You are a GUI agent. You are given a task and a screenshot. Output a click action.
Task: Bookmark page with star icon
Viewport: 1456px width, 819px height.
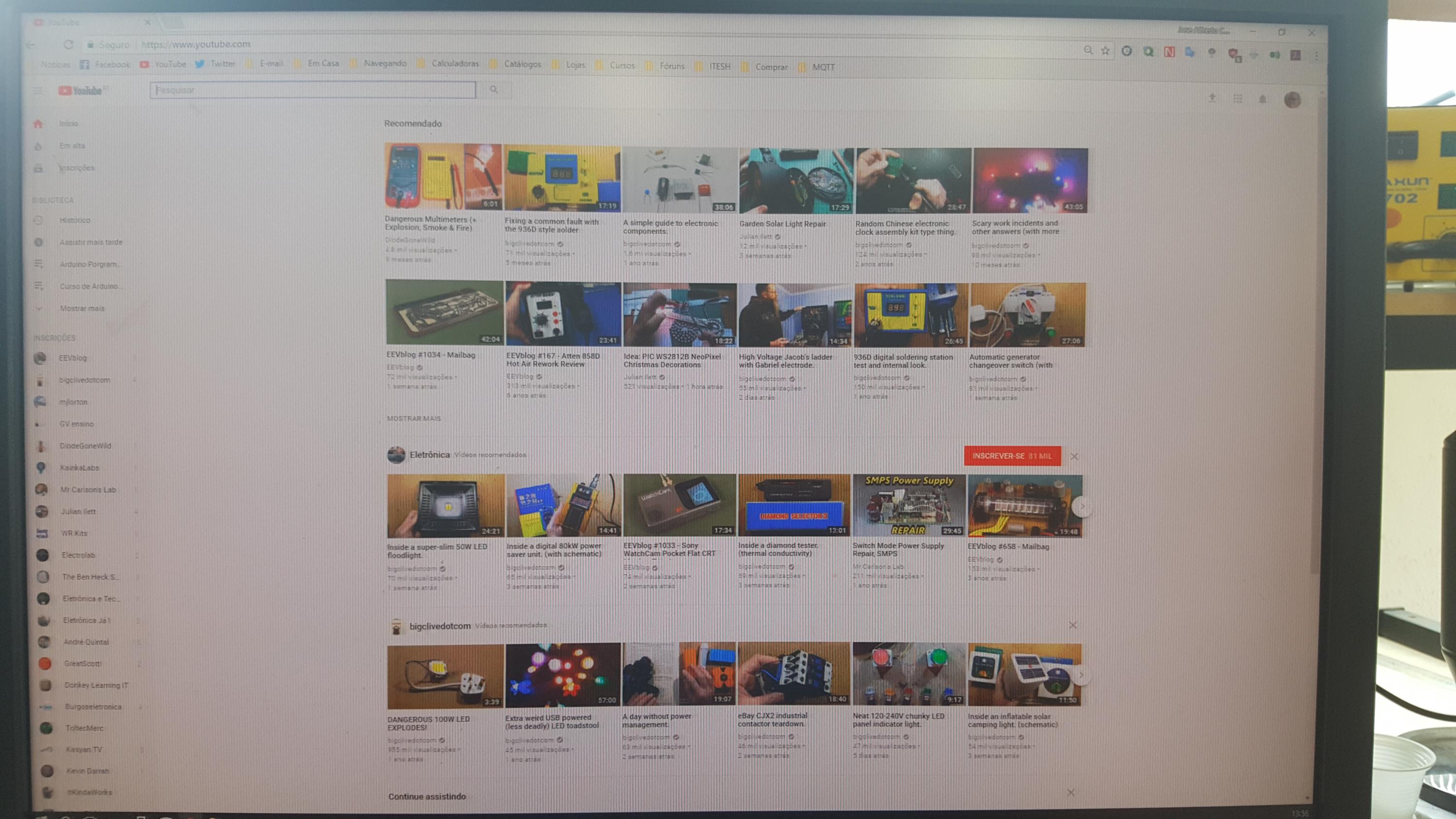coord(1105,51)
